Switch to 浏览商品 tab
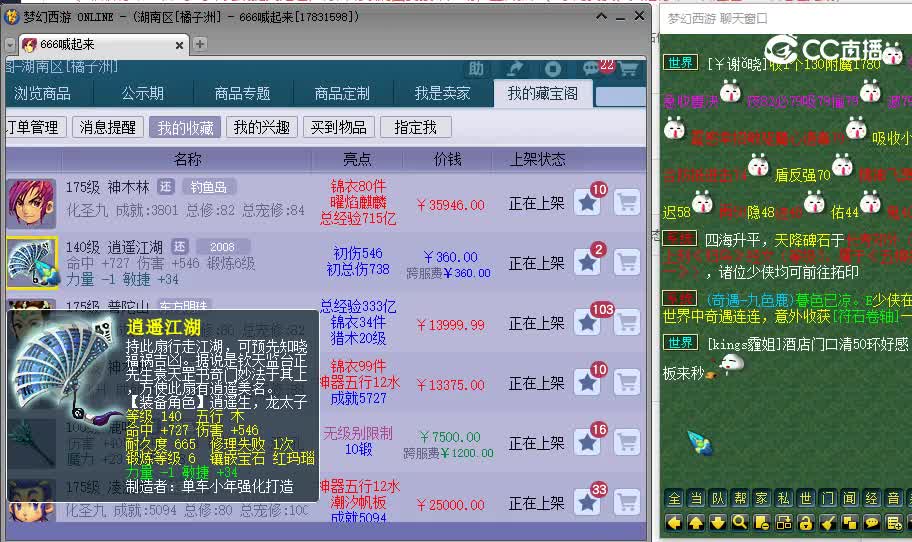 [x=42, y=94]
